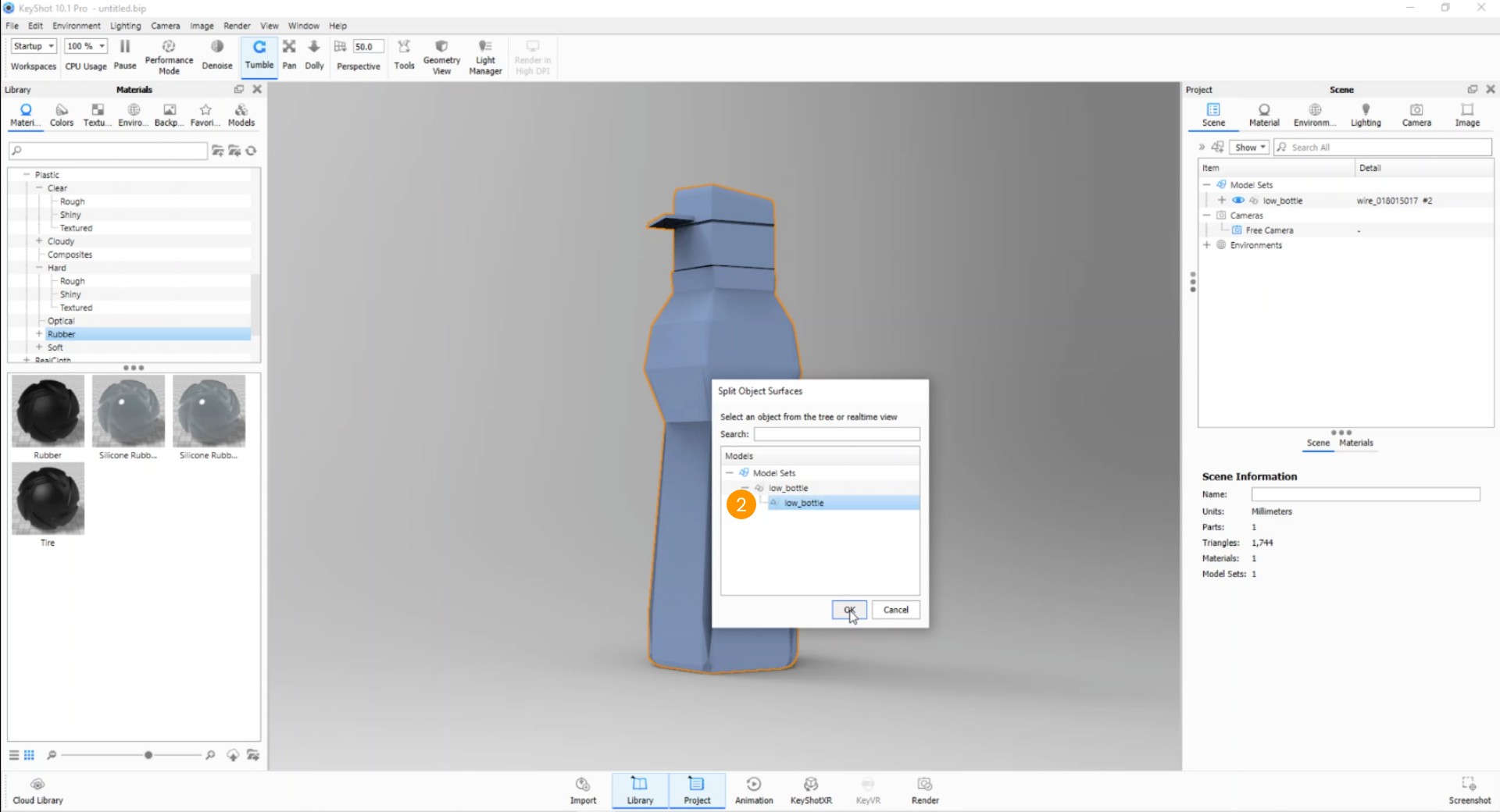The image size is (1500, 812).
Task: Collapse Model Sets in the Scene tree
Action: point(1208,184)
